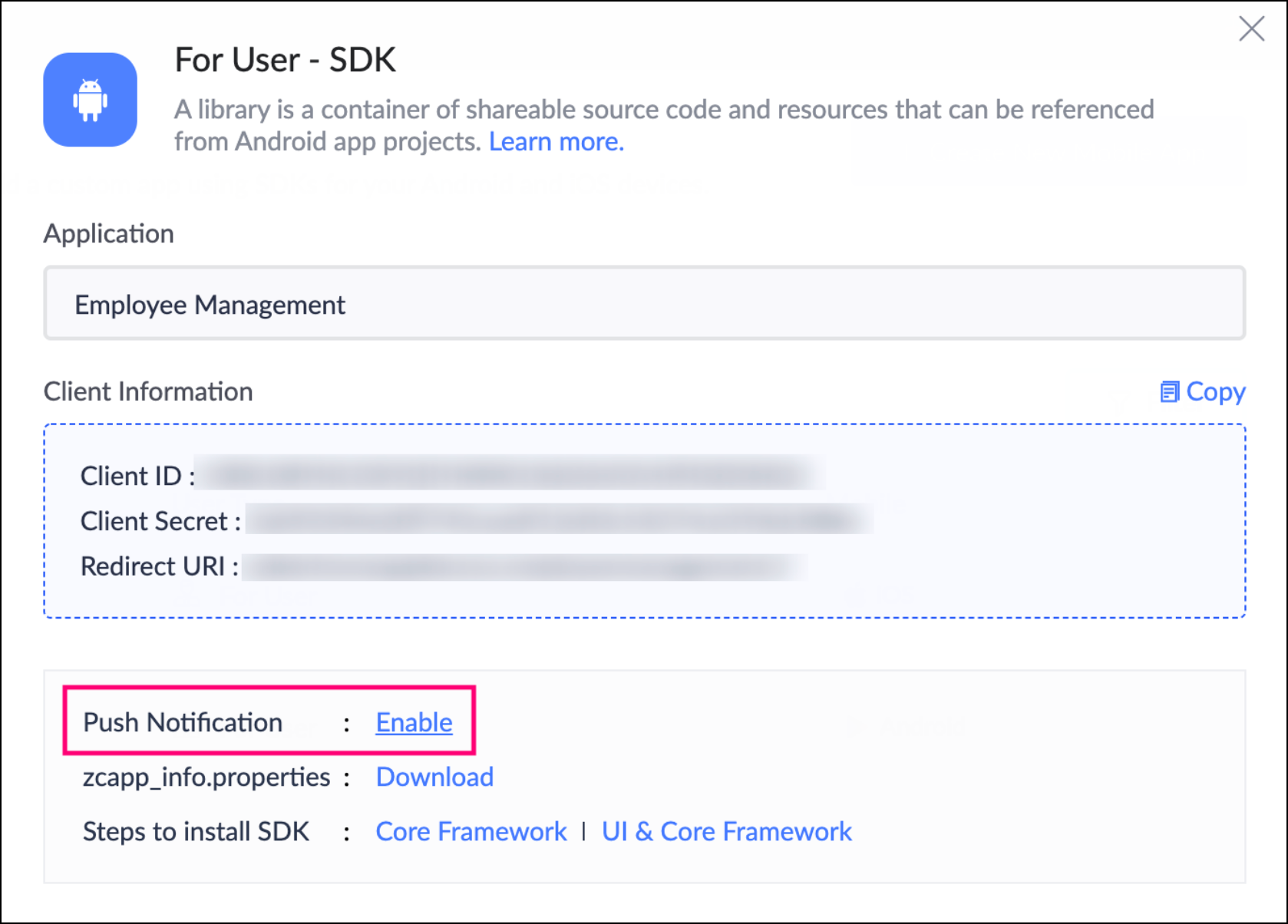This screenshot has height=924, width=1288.
Task: Open the Learn more link
Action: (x=556, y=142)
